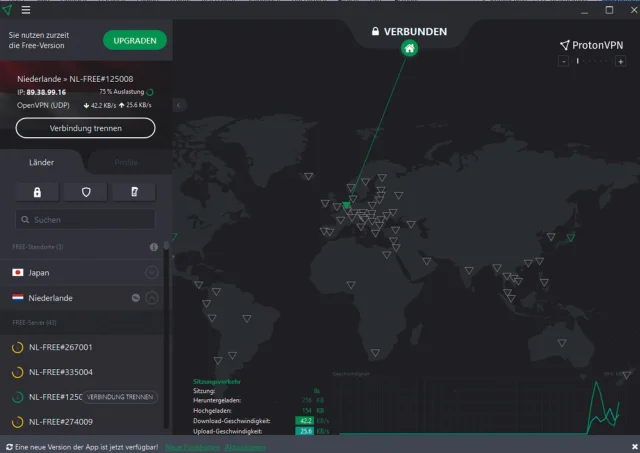The image size is (640, 453).
Task: Click the Nigeria server marker on map
Action: 351,285
